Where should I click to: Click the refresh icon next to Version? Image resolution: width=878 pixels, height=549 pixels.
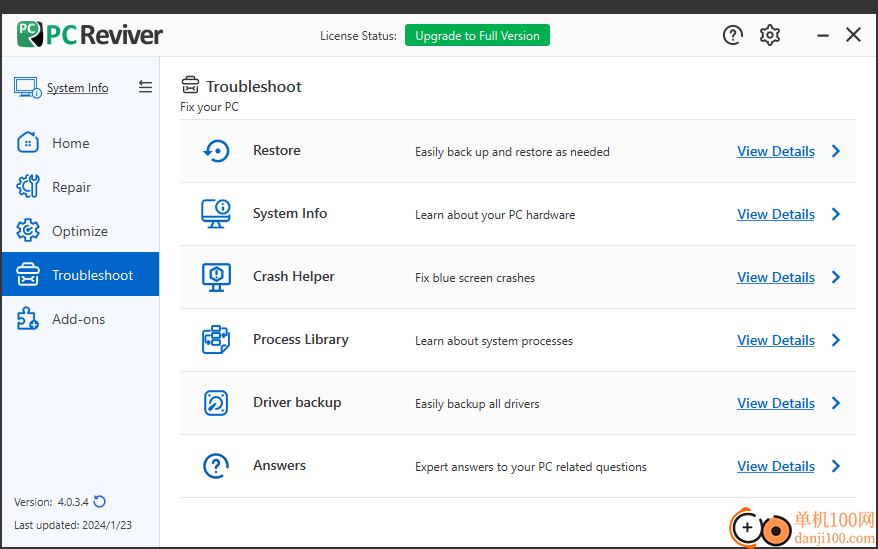coord(100,501)
